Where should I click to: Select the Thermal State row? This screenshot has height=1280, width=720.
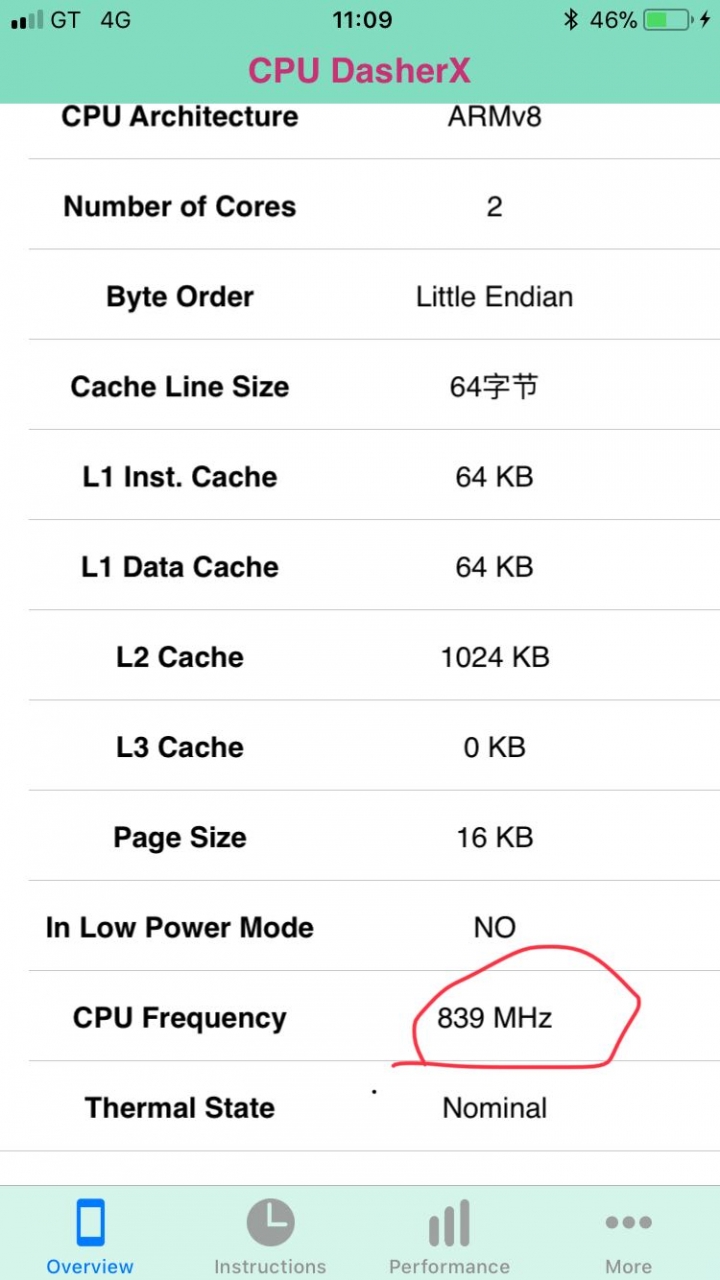[374, 1107]
